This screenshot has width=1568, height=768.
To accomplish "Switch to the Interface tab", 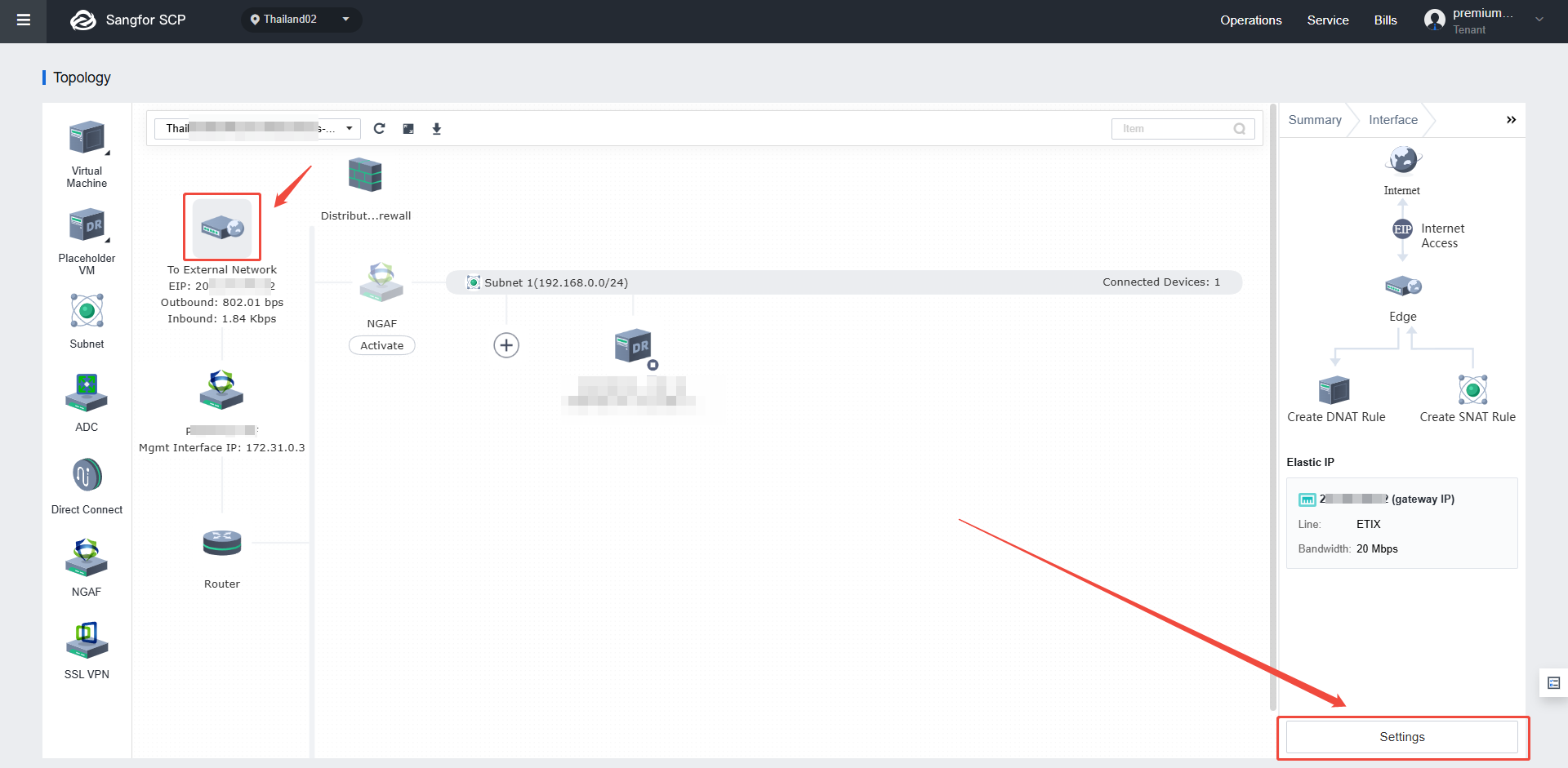I will pyautogui.click(x=1393, y=120).
